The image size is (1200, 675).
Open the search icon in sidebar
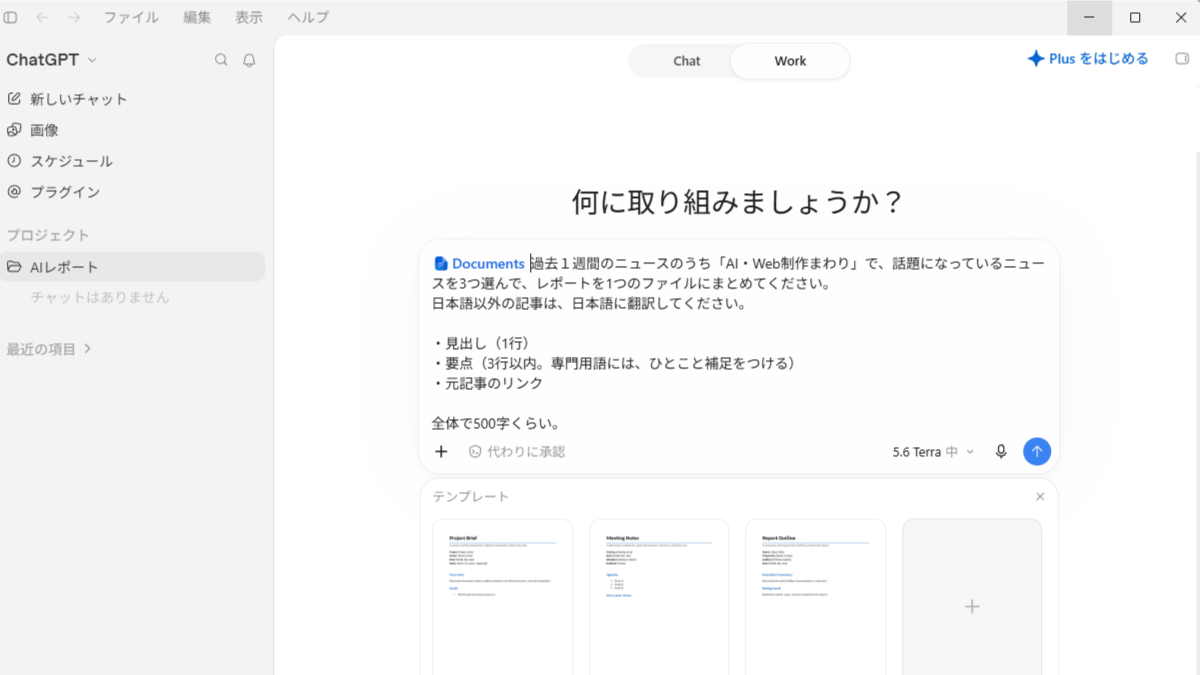pyautogui.click(x=221, y=60)
